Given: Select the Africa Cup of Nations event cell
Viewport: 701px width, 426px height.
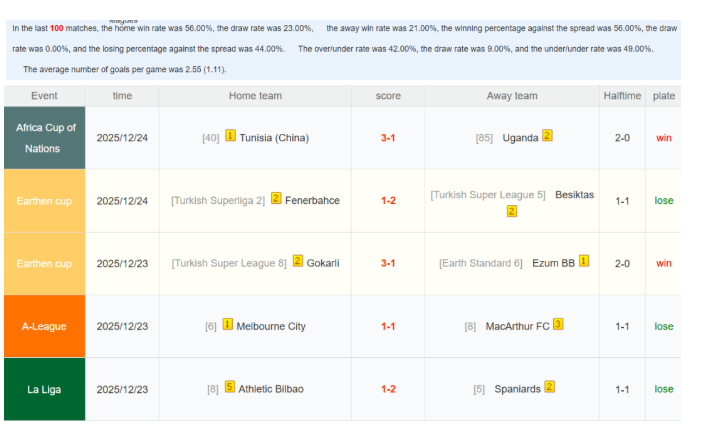Looking at the screenshot, I should tap(45, 138).
